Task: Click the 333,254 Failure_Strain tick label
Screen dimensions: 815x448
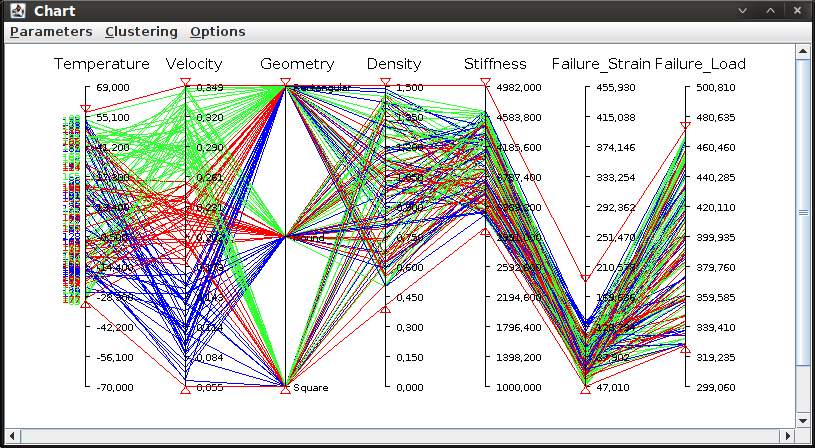Action: coord(616,177)
